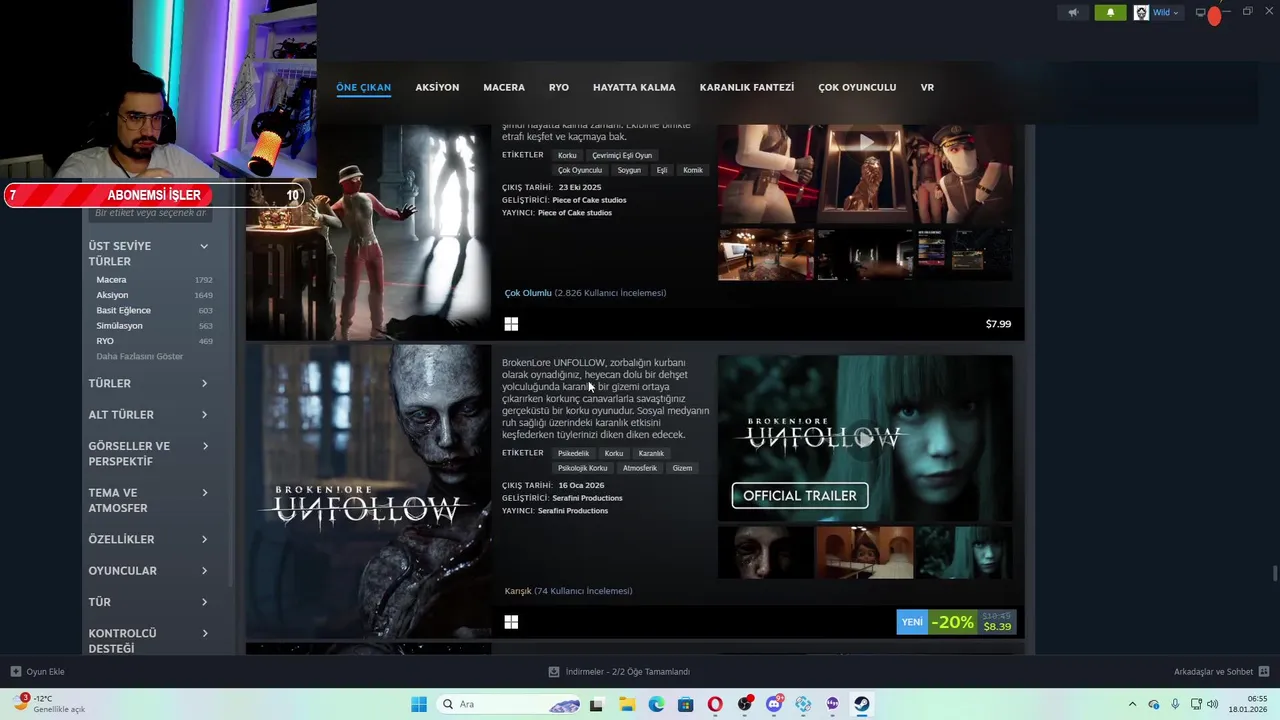This screenshot has height=720, width=1280.
Task: Open the Wild account dropdown
Action: pyautogui.click(x=1166, y=13)
